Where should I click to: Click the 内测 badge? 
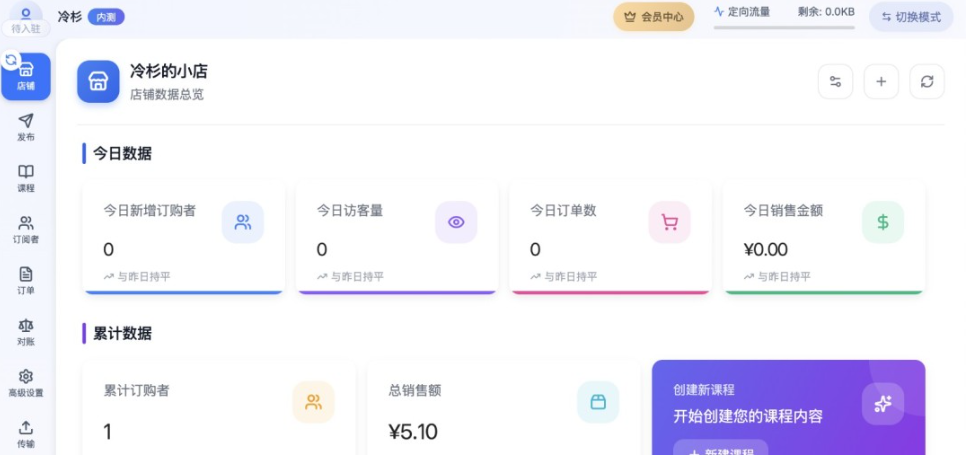coord(106,17)
